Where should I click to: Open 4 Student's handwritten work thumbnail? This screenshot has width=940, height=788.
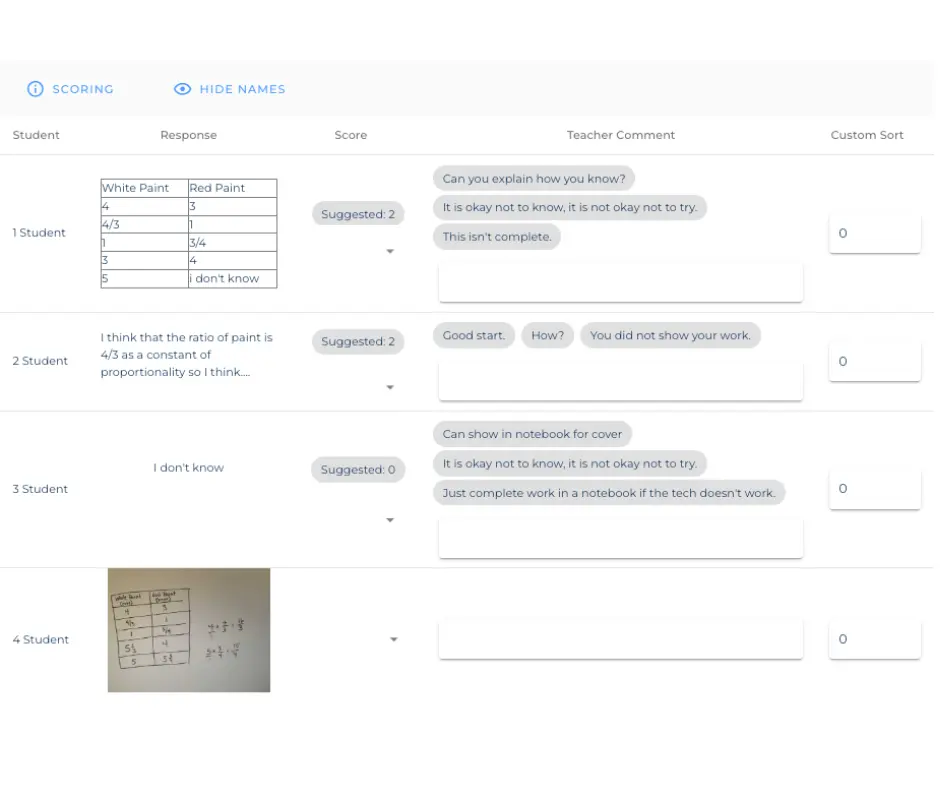[x=188, y=630]
